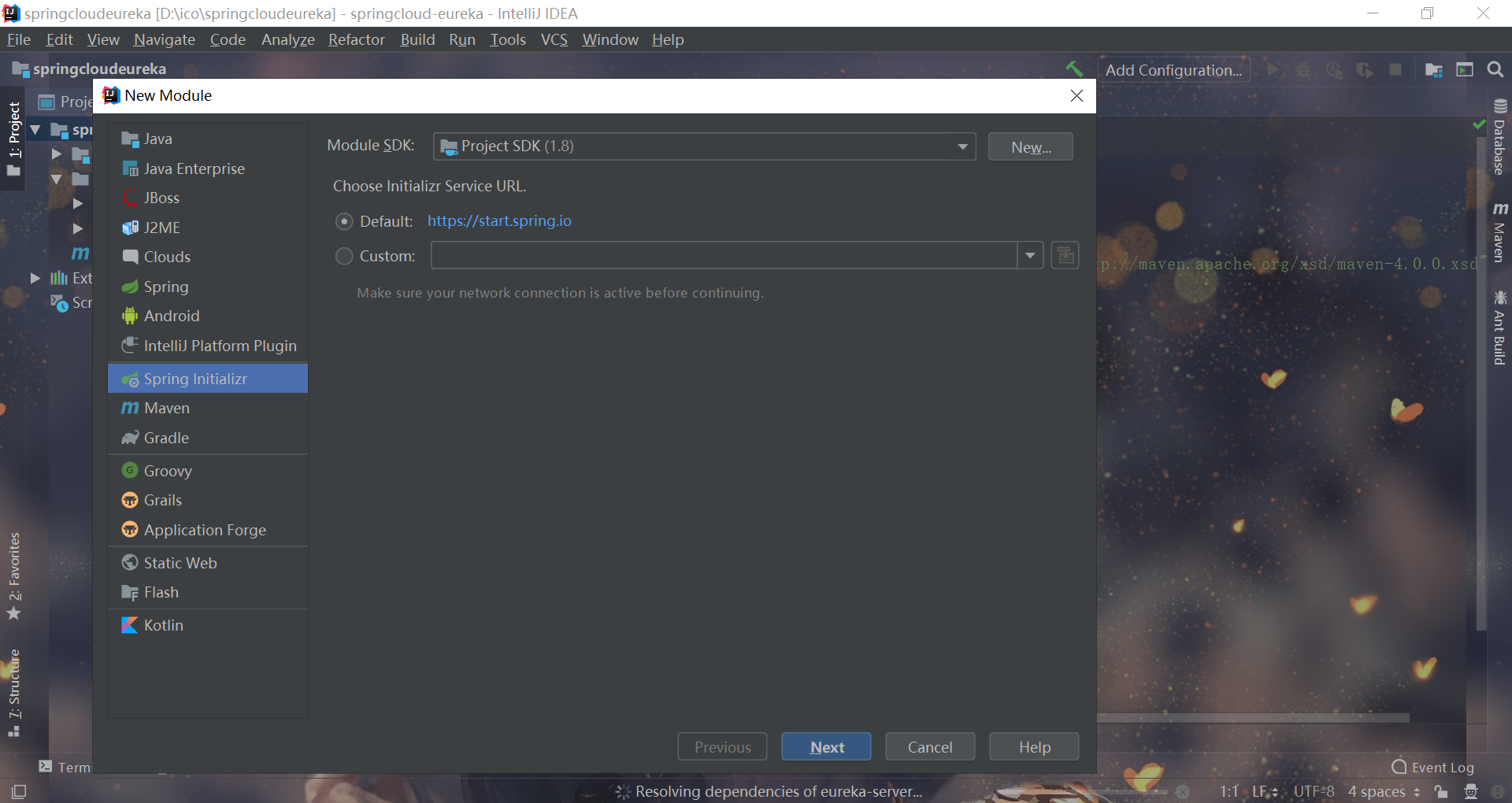Open the Build menu
The image size is (1512, 803).
[417, 39]
